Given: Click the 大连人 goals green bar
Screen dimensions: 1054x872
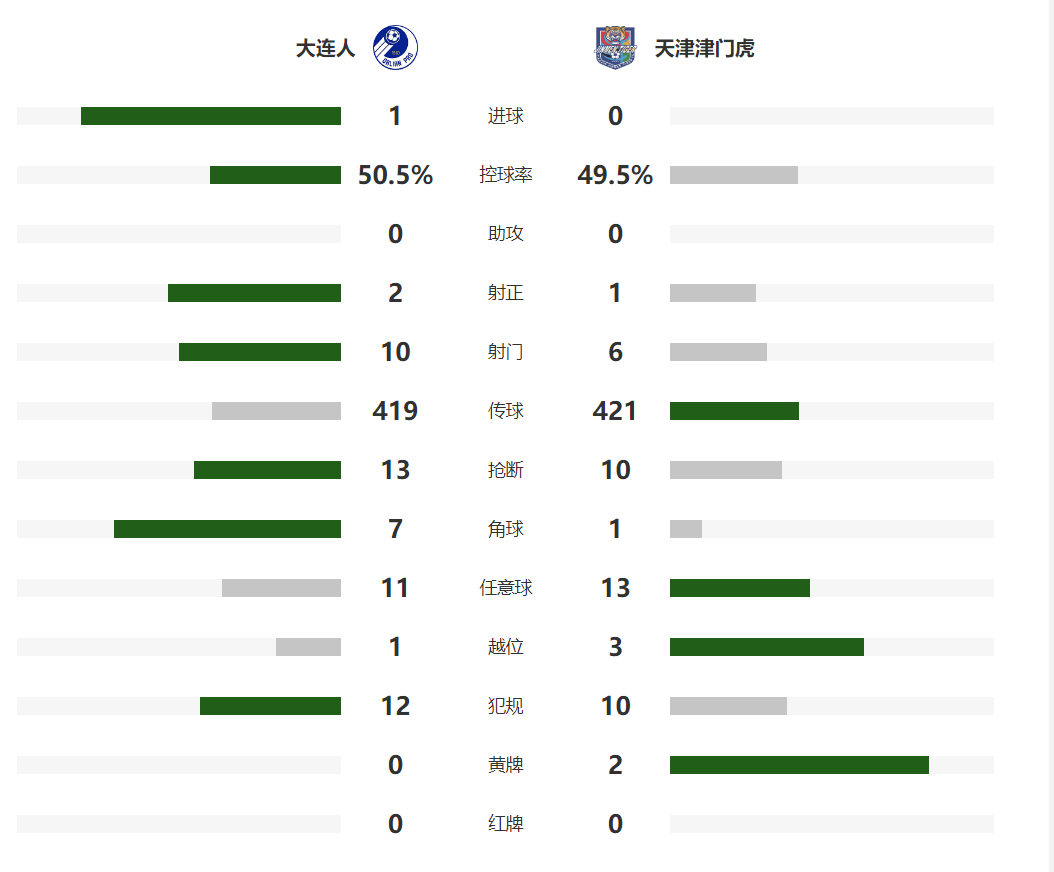Looking at the screenshot, I should tap(211, 116).
